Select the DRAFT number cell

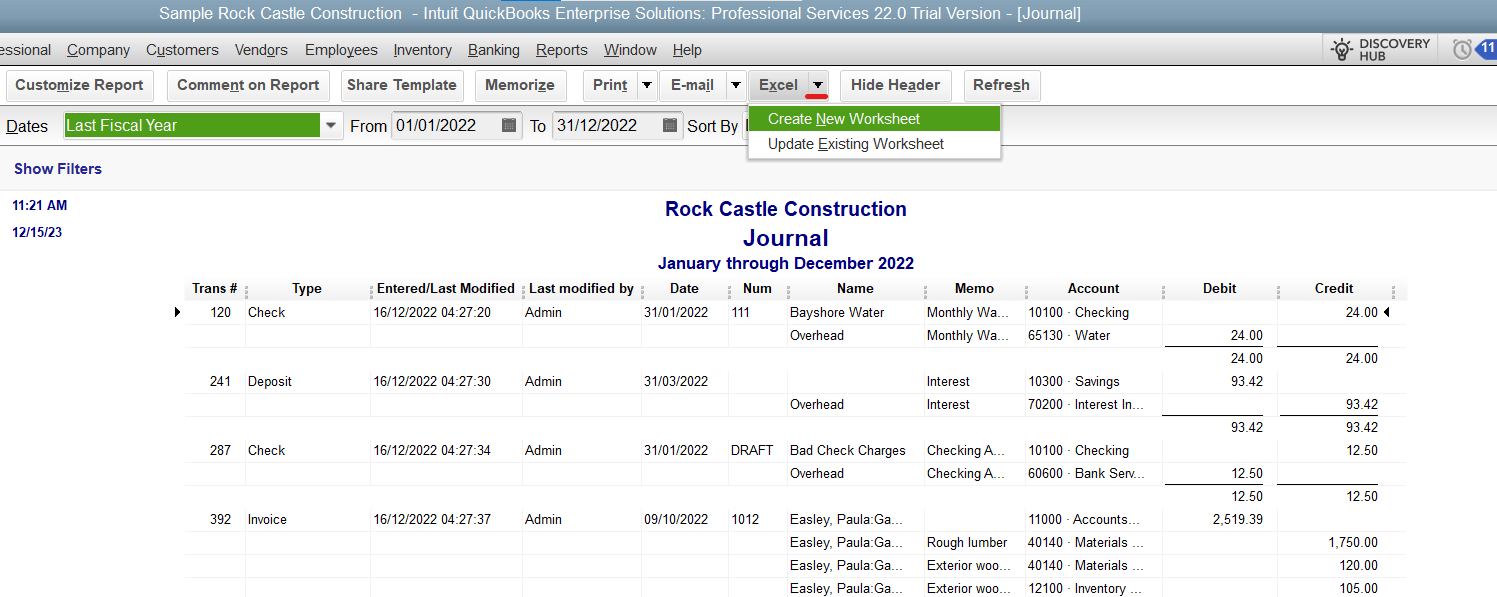pyautogui.click(x=752, y=451)
